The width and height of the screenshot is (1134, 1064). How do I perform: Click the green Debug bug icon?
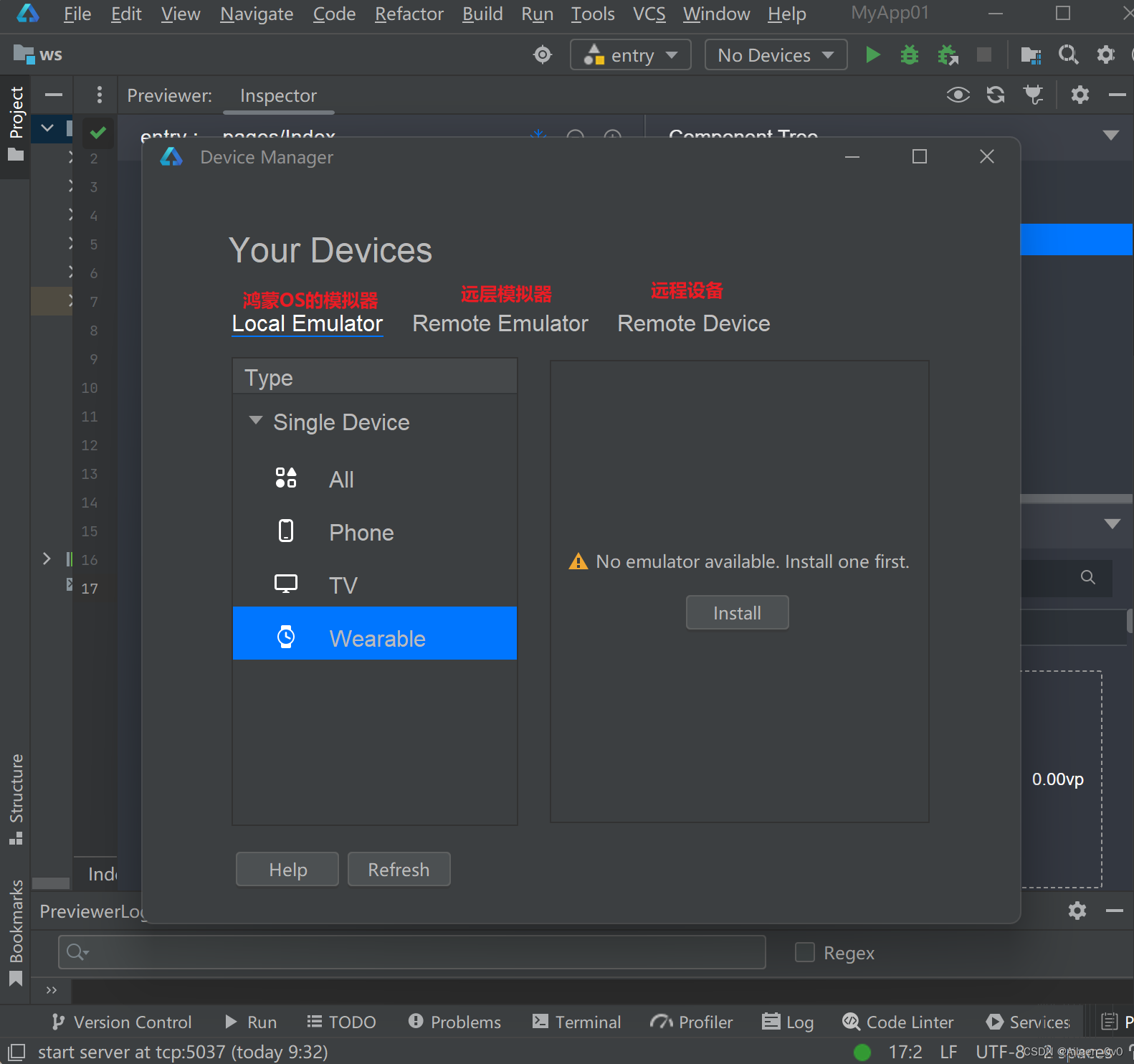[910, 55]
